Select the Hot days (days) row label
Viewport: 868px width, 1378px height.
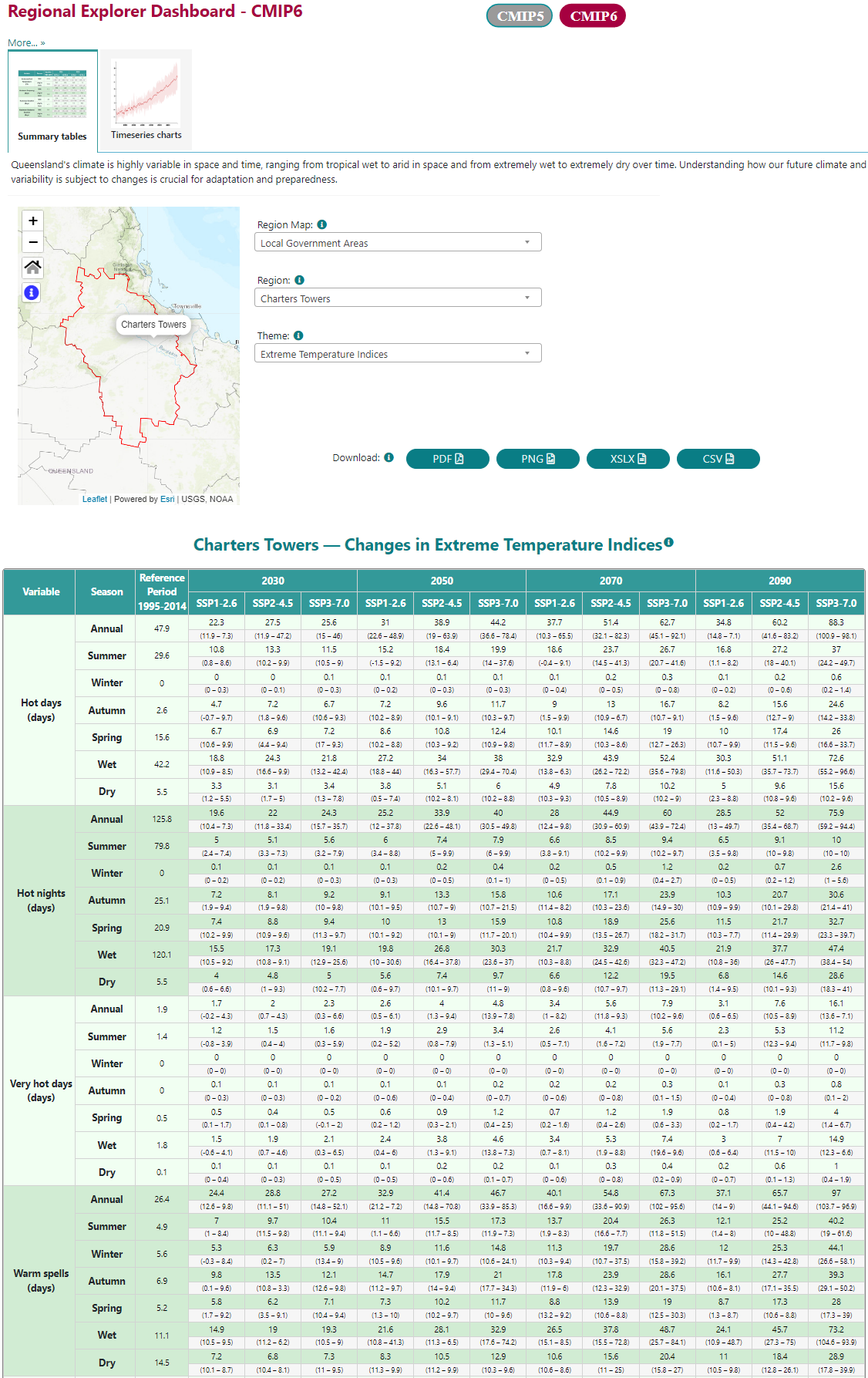41,710
